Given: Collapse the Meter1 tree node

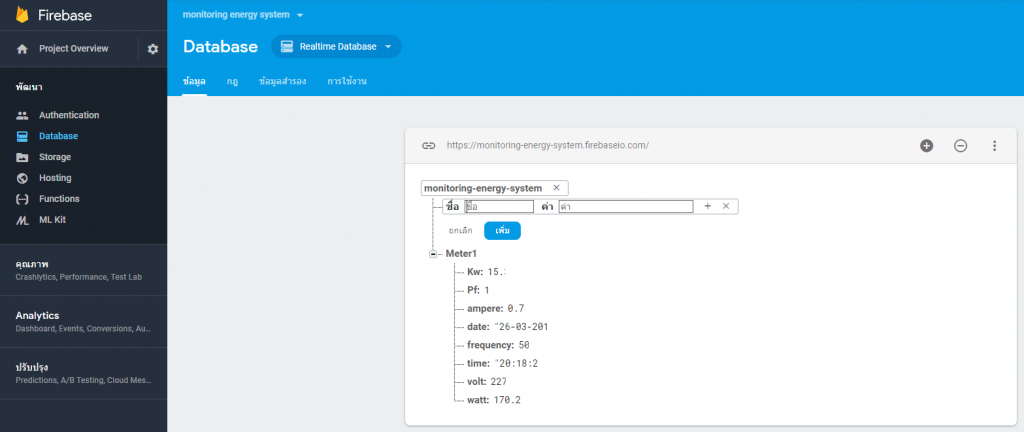Looking at the screenshot, I should (433, 254).
